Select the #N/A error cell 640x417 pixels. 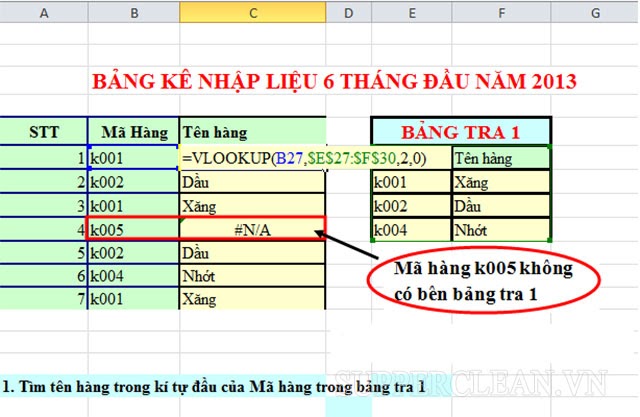tap(252, 229)
